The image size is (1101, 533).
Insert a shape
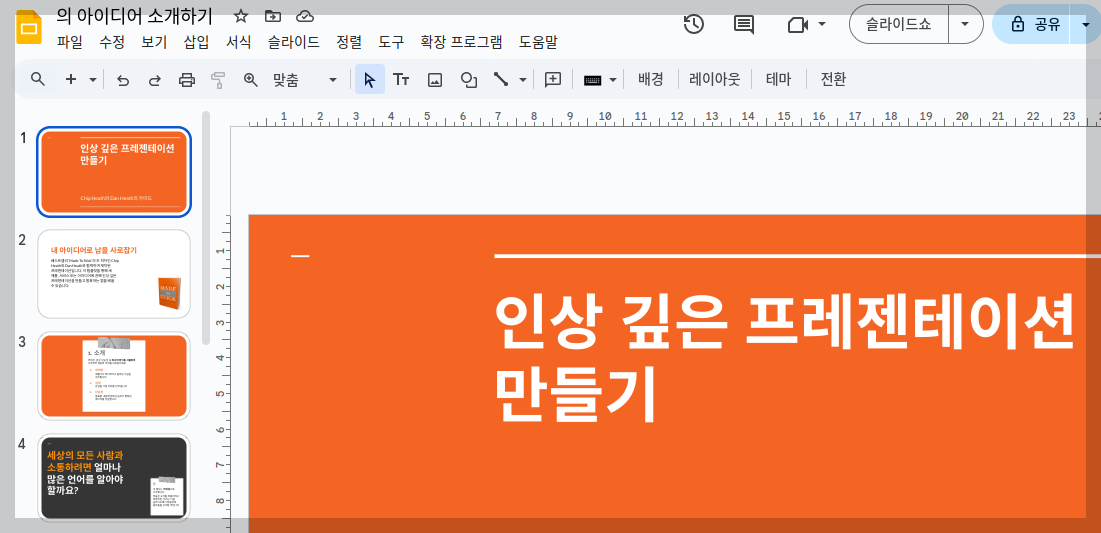click(x=468, y=80)
